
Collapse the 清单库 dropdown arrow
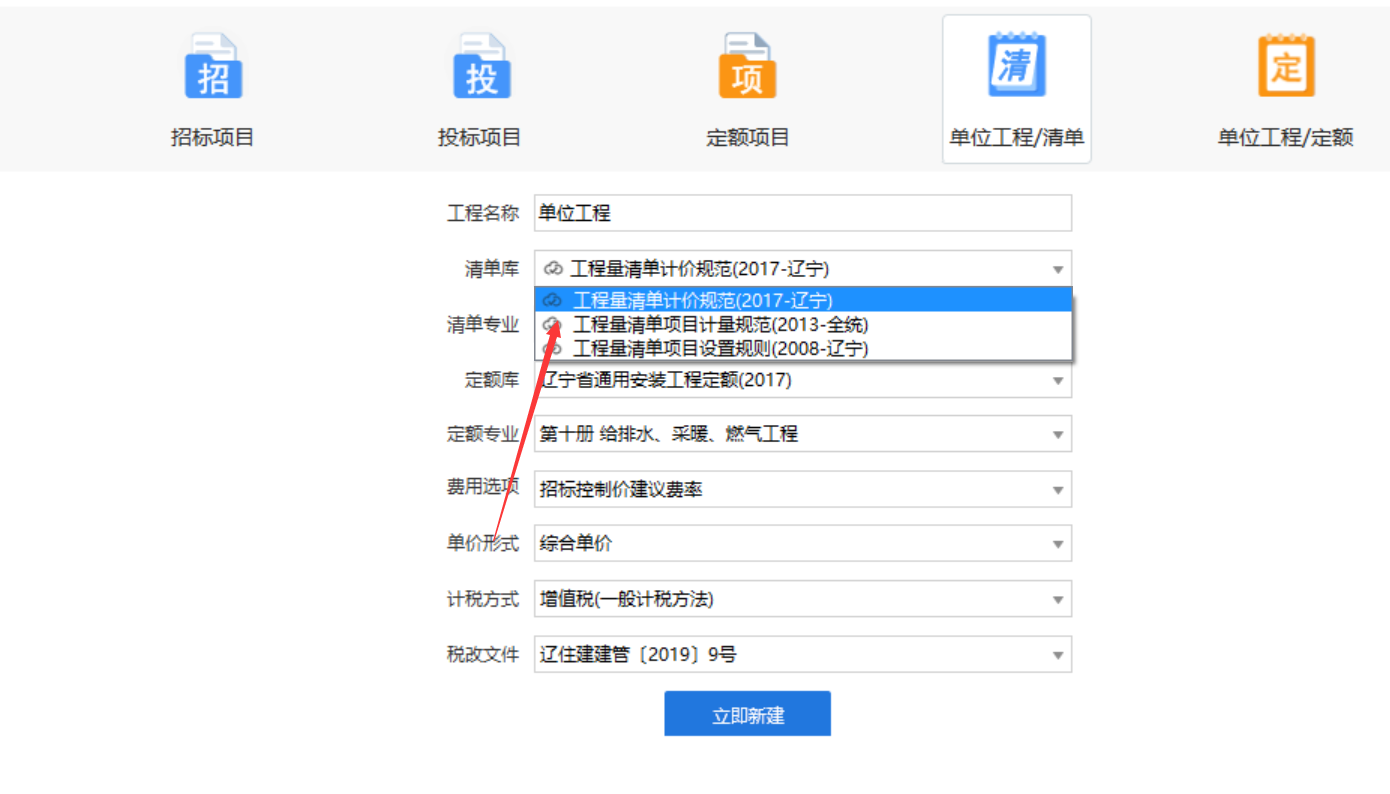pos(1058,269)
